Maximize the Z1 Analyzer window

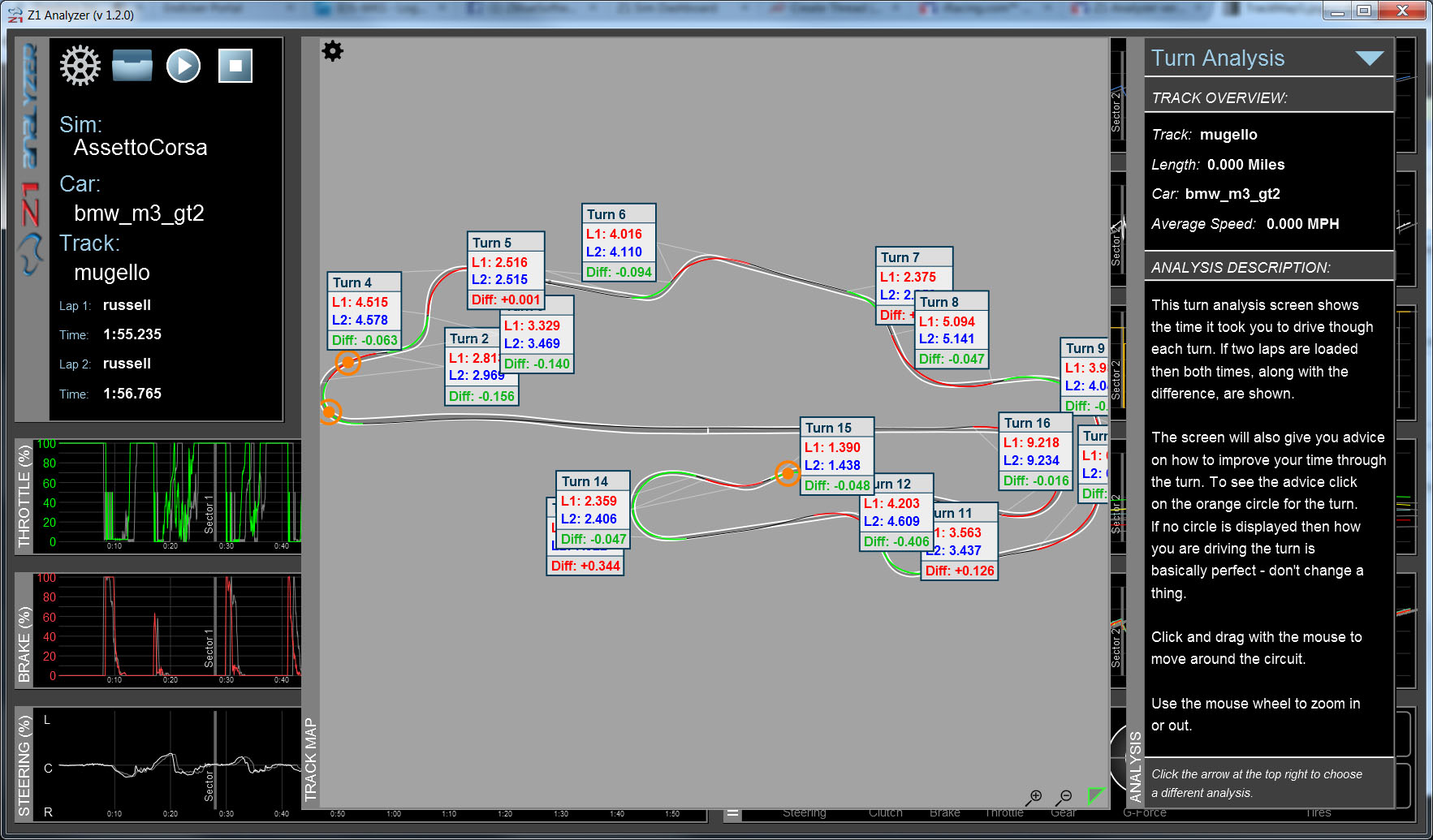point(1364,11)
